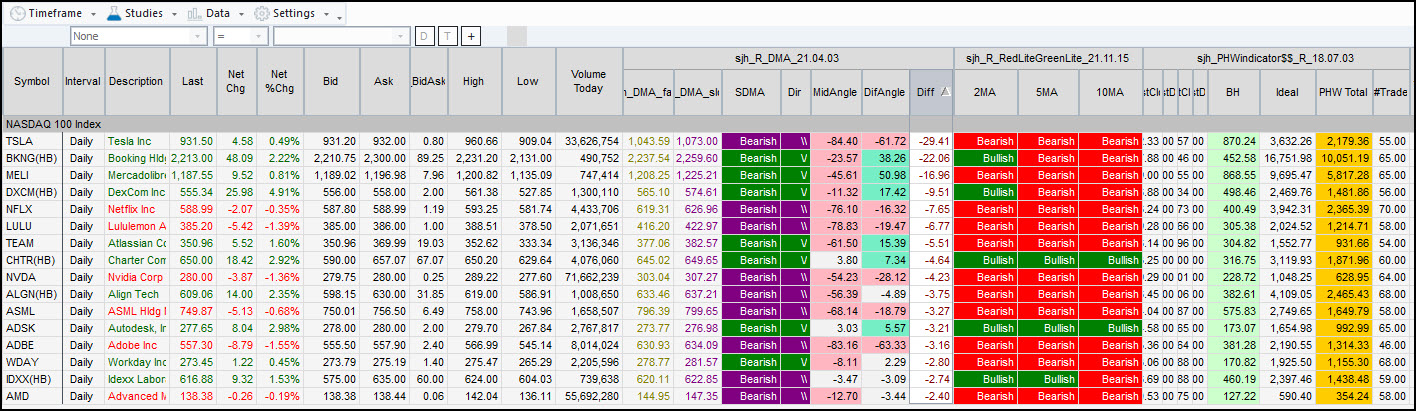1416x411 pixels.
Task: Click the Description column header
Action: pos(137,81)
